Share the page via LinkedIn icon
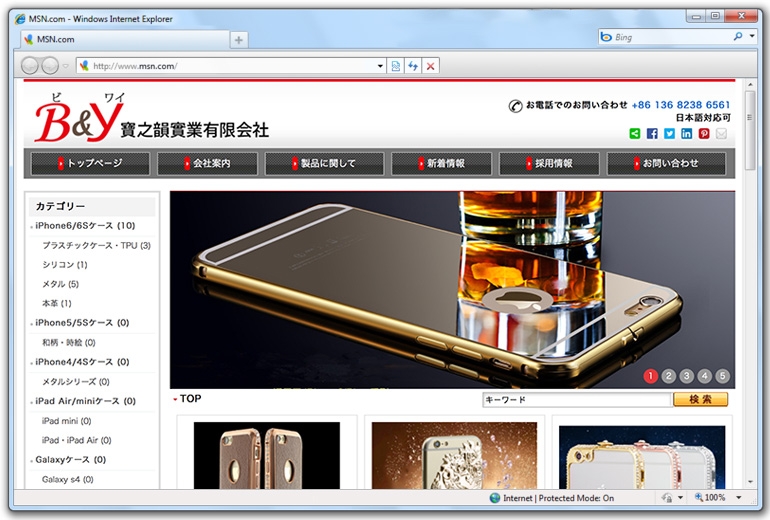This screenshot has width=770, height=520. pos(687,134)
